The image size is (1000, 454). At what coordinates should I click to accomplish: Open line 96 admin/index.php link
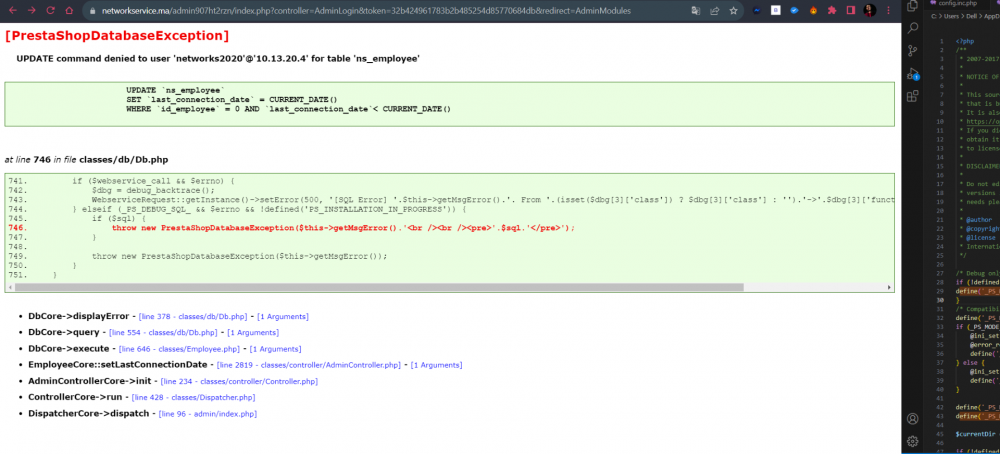[x=207, y=414]
